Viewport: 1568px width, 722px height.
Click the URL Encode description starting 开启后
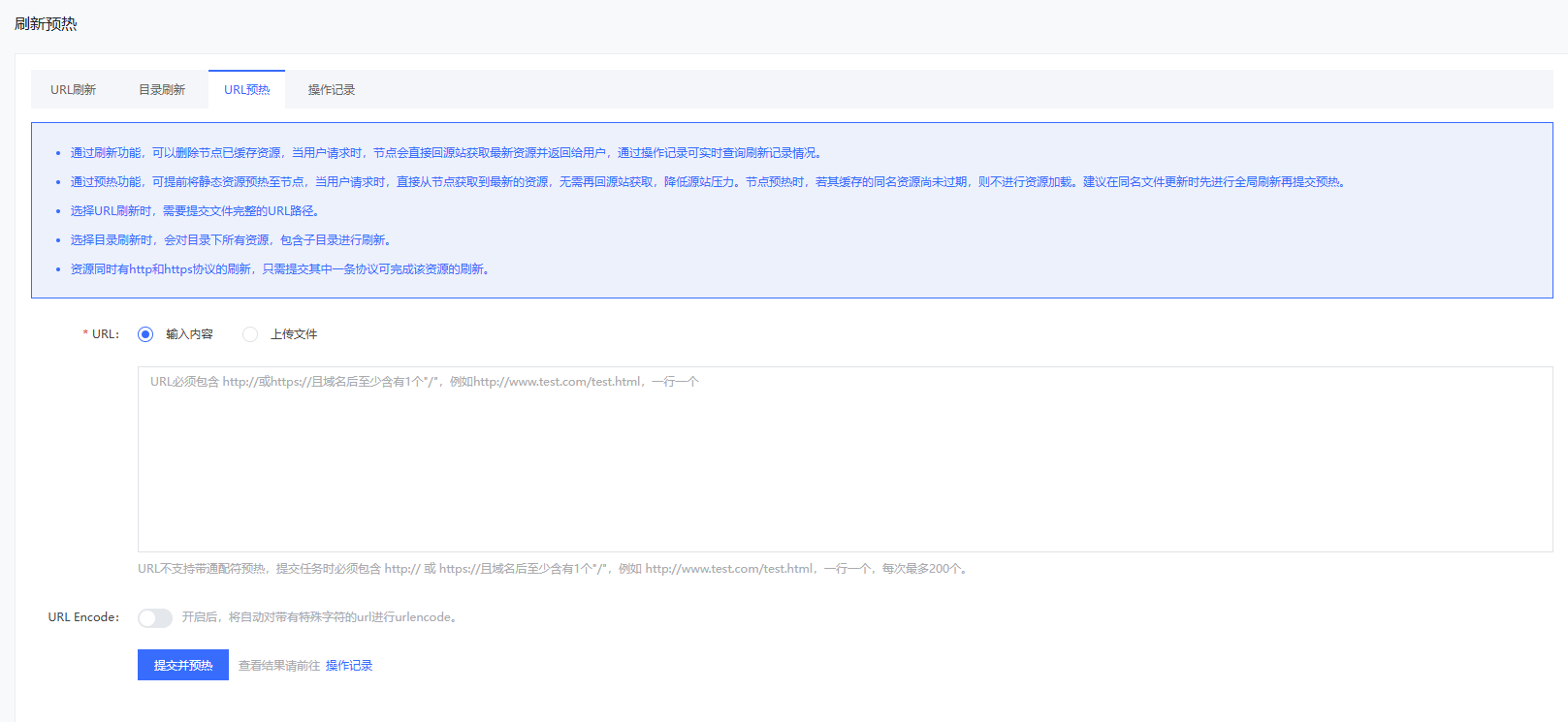[x=320, y=617]
